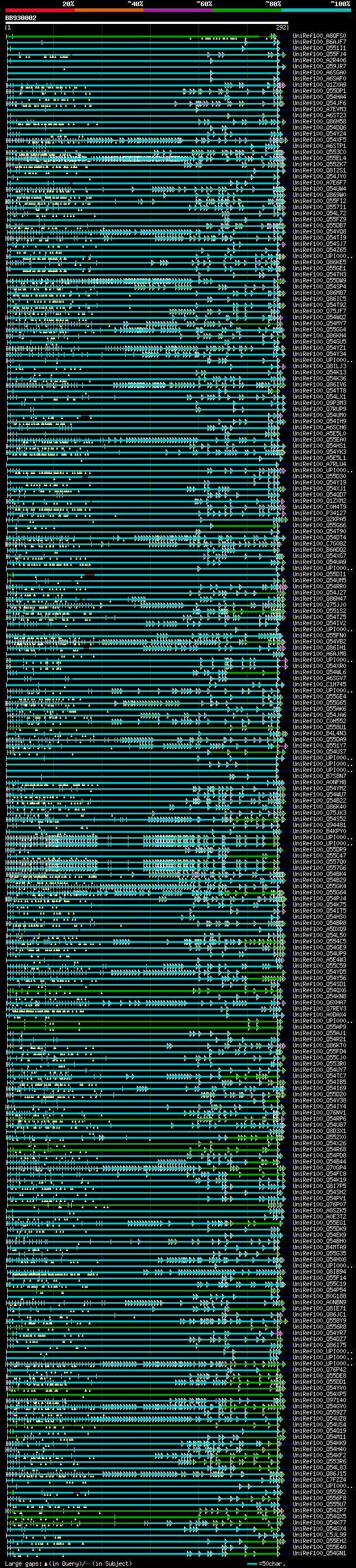This screenshot has width=356, height=1568.
Task: Open the UniRef100_Q54HA4 entry
Action: (x=319, y=97)
